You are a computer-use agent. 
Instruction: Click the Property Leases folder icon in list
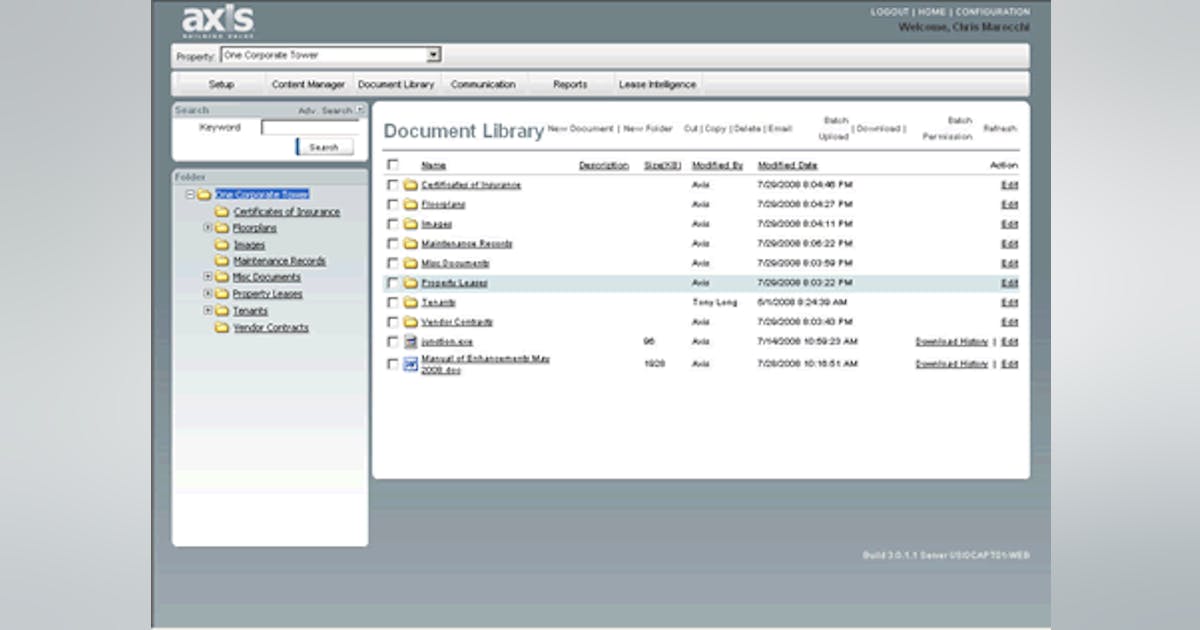[x=410, y=283]
